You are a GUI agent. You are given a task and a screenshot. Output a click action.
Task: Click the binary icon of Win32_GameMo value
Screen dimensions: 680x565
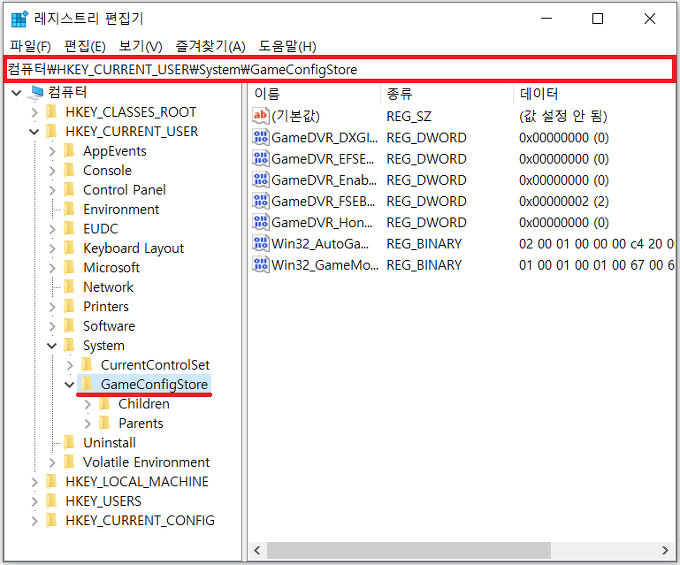coord(261,265)
